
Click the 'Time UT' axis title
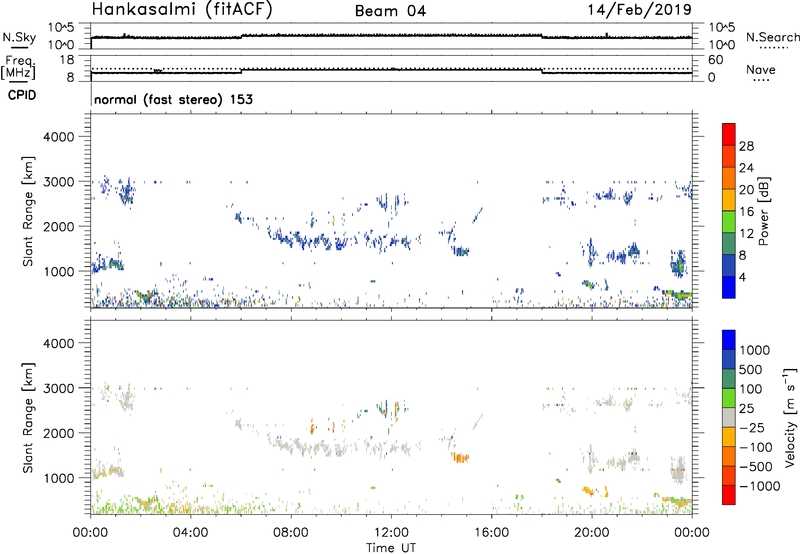391,548
